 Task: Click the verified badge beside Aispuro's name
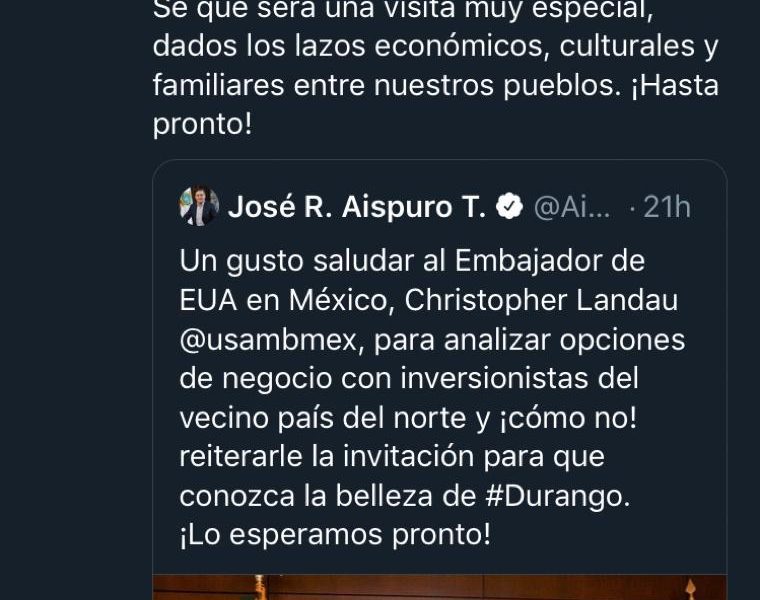click(x=509, y=206)
